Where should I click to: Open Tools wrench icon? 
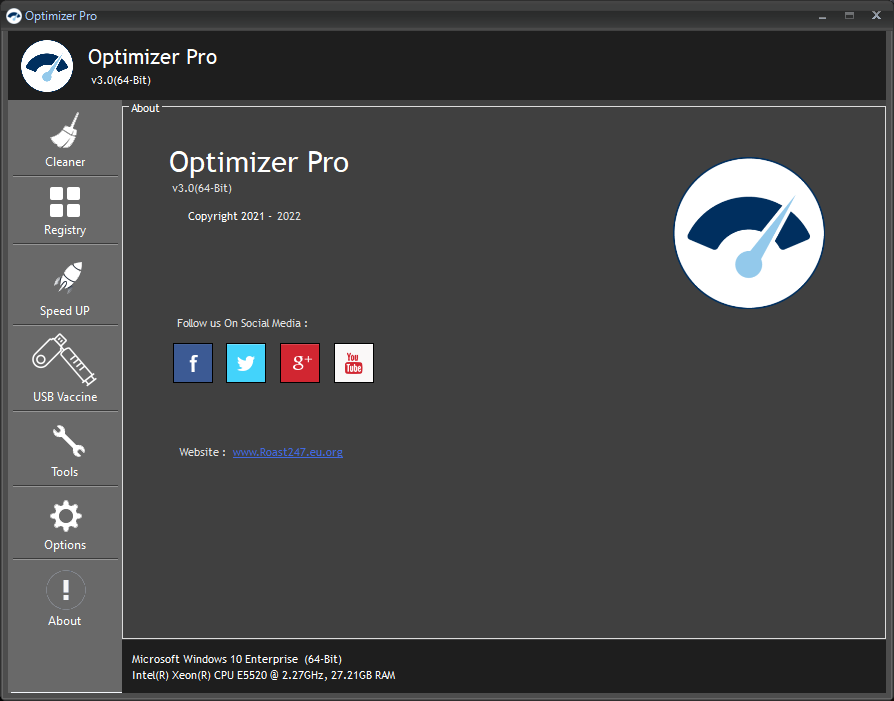tap(68, 441)
